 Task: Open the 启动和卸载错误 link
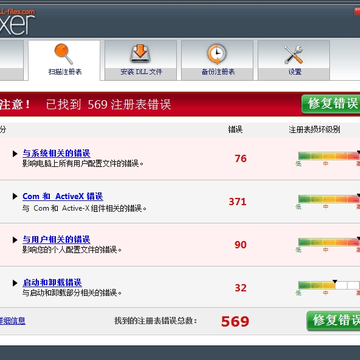(52, 283)
